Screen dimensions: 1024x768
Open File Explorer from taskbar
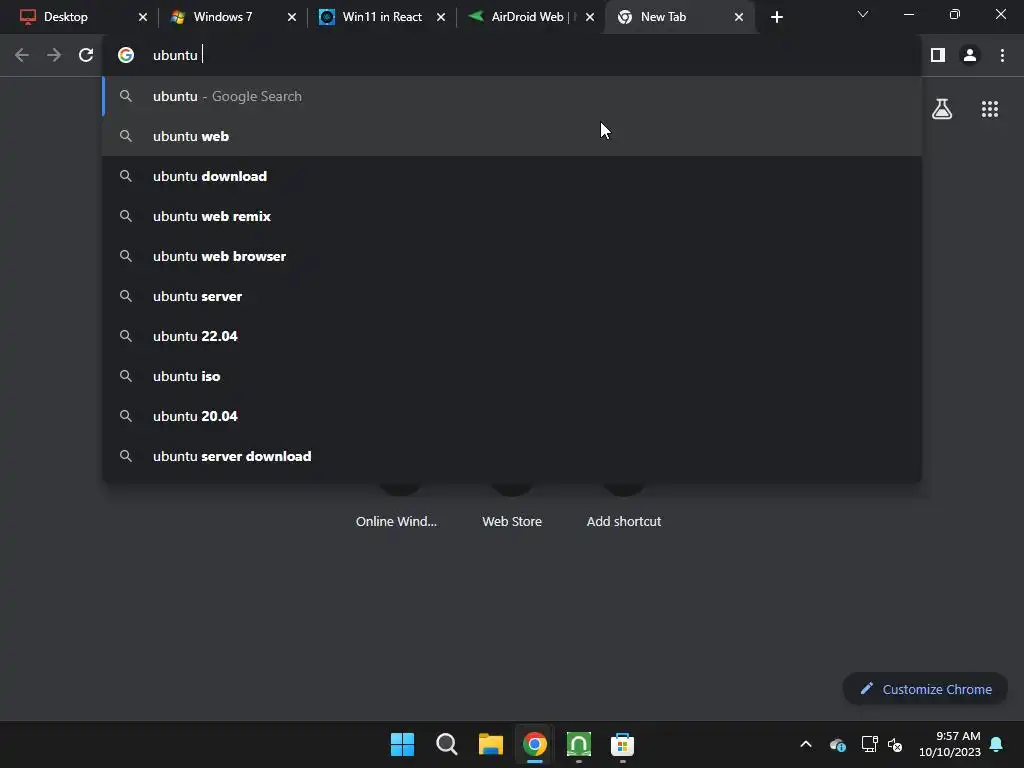490,744
